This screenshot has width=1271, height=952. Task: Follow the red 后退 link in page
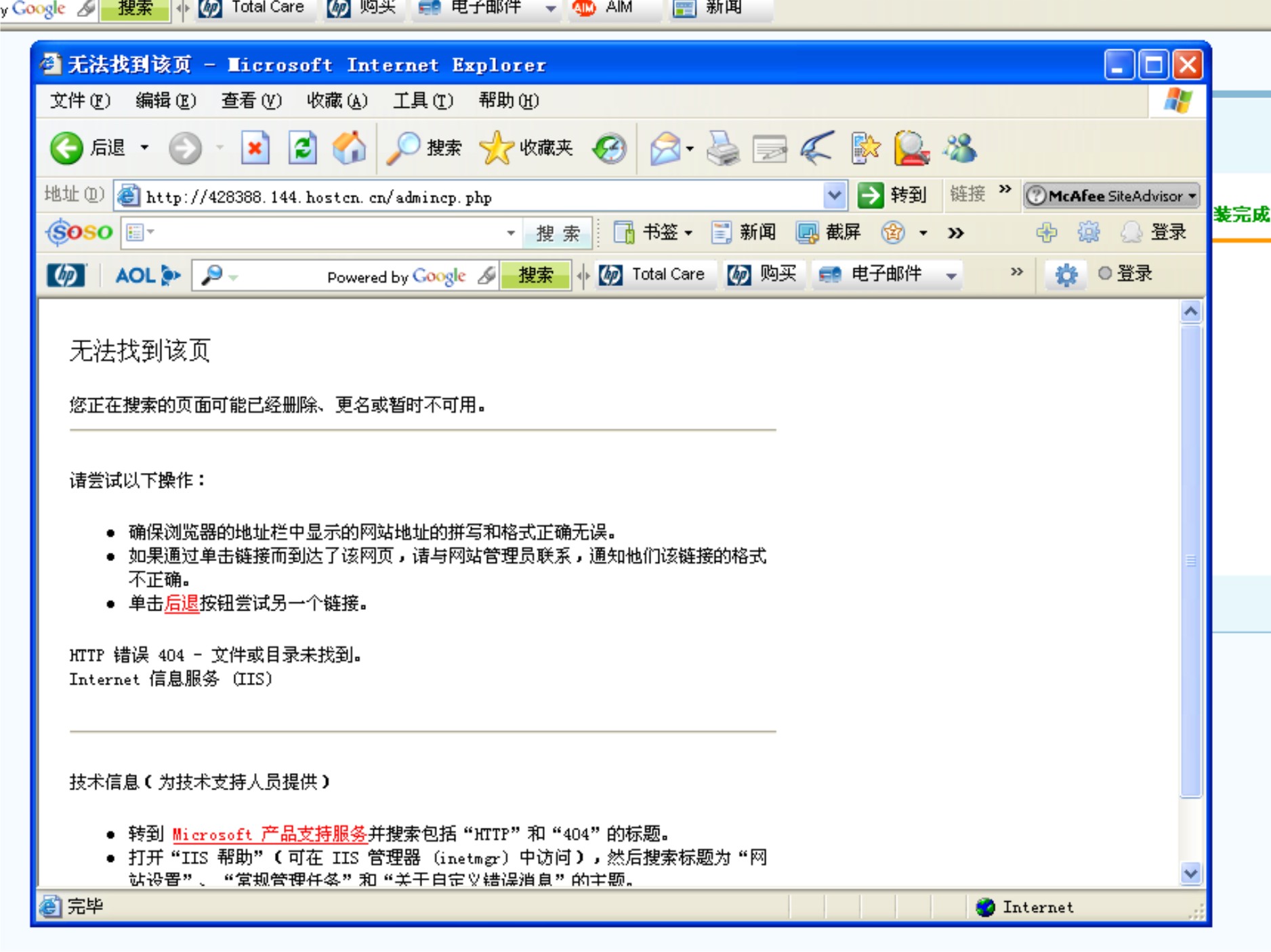point(182,603)
